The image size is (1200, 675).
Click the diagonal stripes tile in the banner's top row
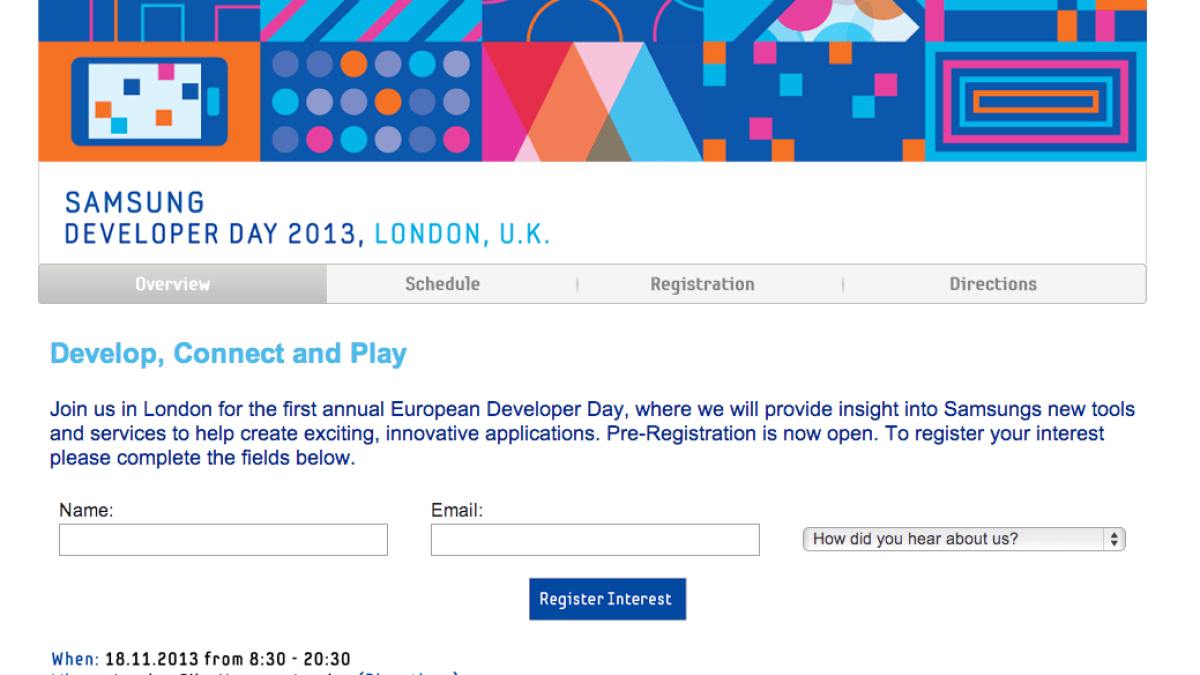pyautogui.click(x=371, y=20)
